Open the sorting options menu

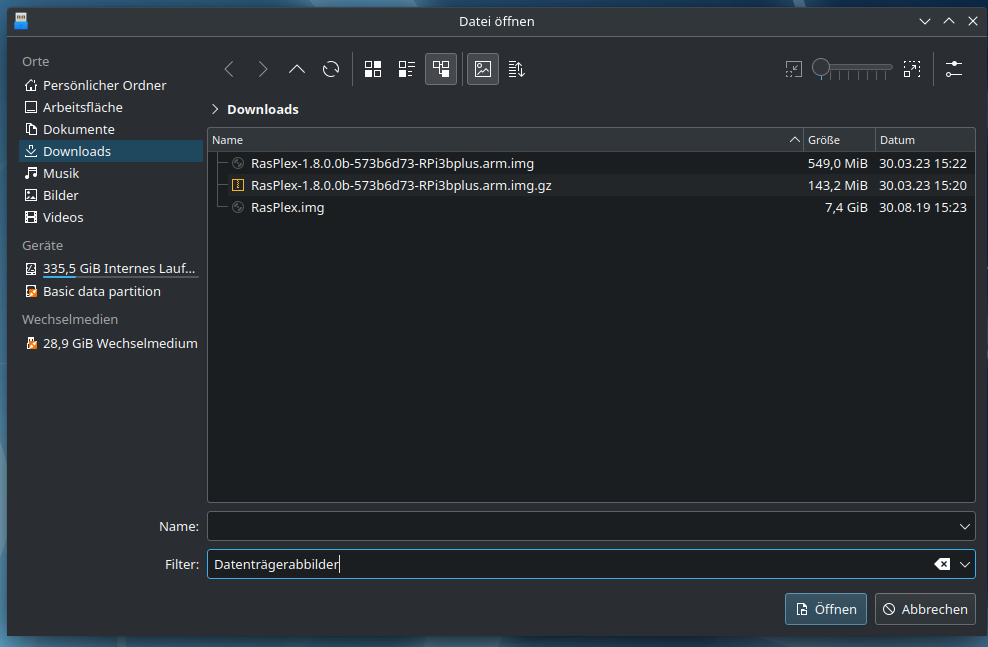[x=517, y=69]
